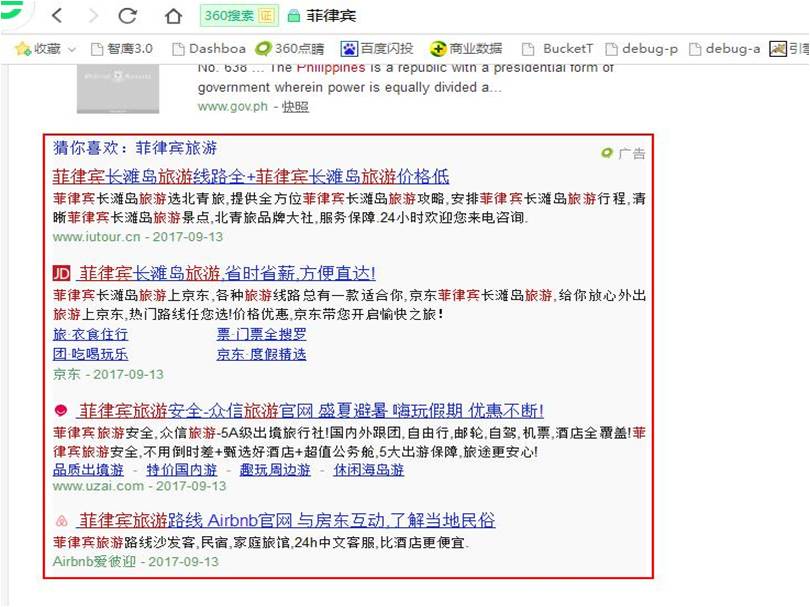Image resolution: width=810 pixels, height=607 pixels.
Task: Open the 百度闪投 bookmark
Action: tap(377, 49)
